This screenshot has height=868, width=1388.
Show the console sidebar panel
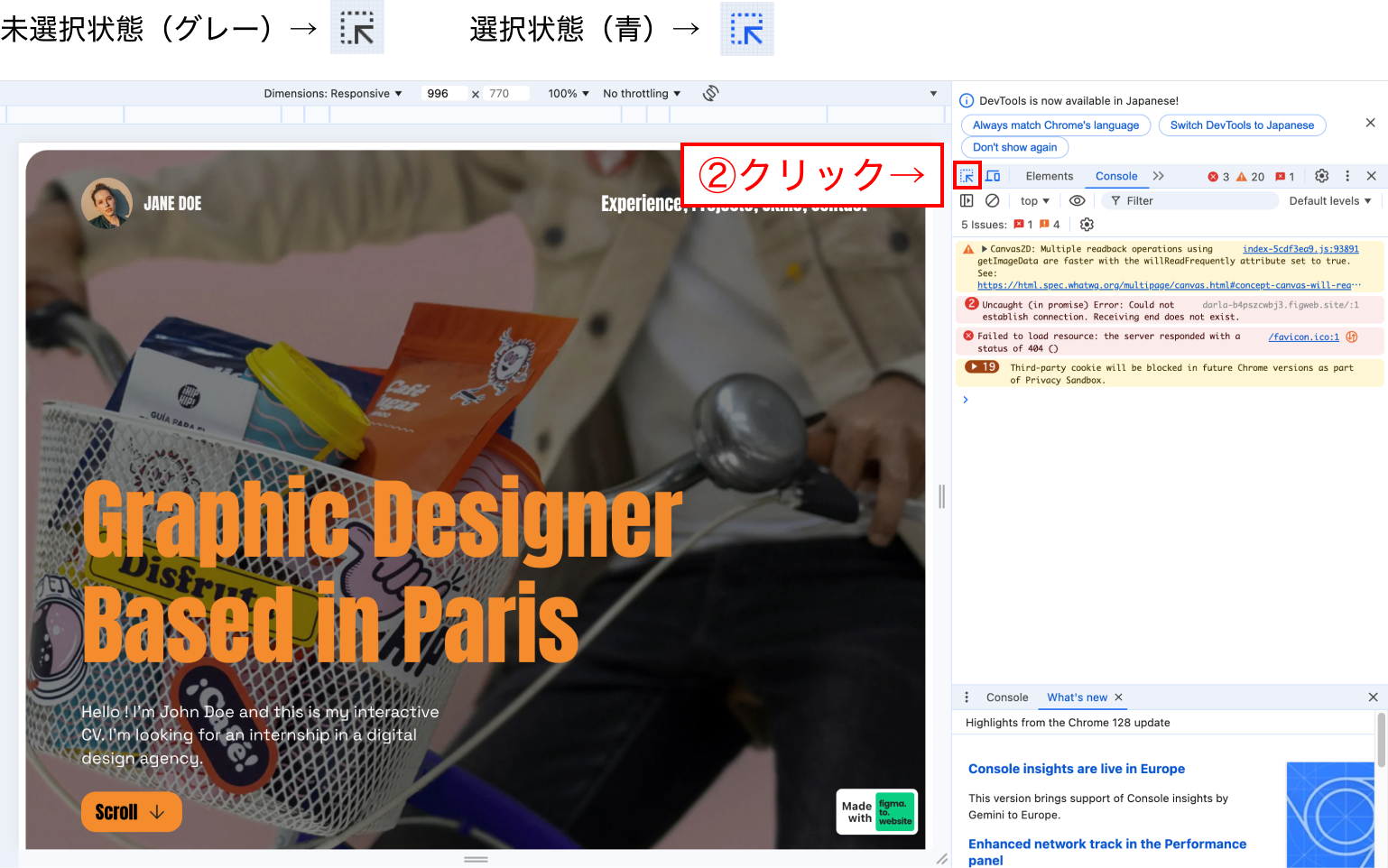click(967, 200)
